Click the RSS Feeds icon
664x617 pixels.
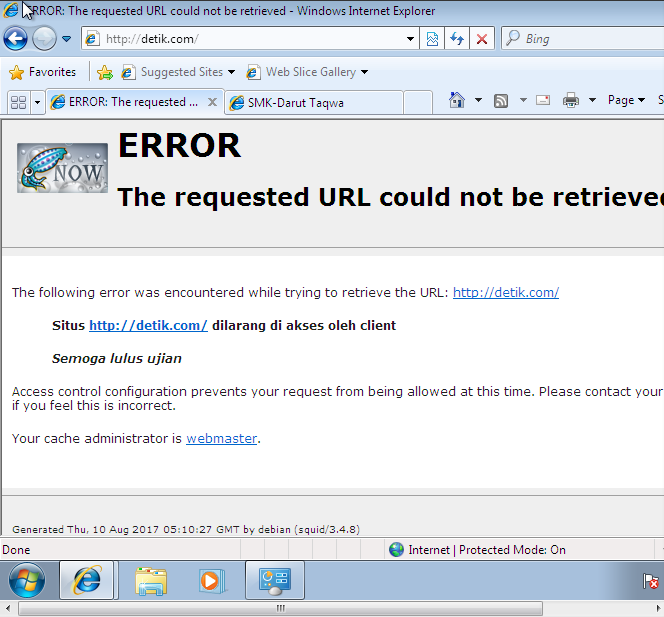tap(501, 101)
